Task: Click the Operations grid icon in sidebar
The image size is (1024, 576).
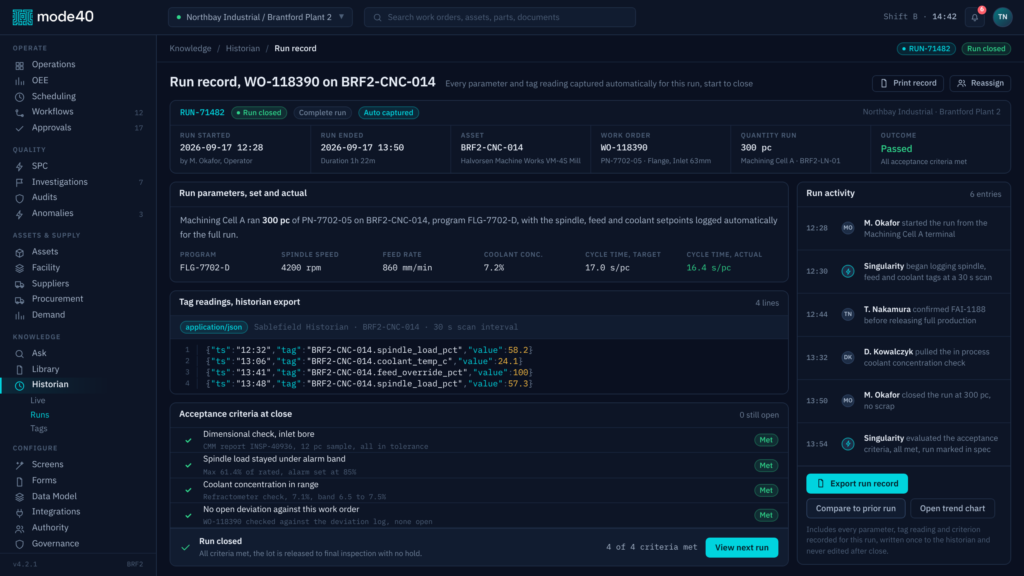Action: click(x=20, y=65)
